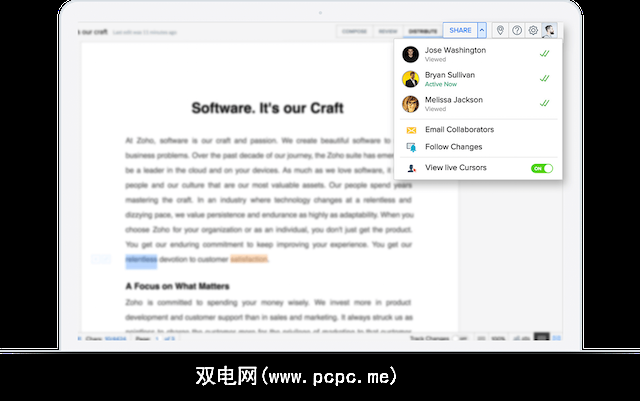Click the name Jose Washington
Image resolution: width=640 pixels, height=401 pixels.
(x=455, y=50)
